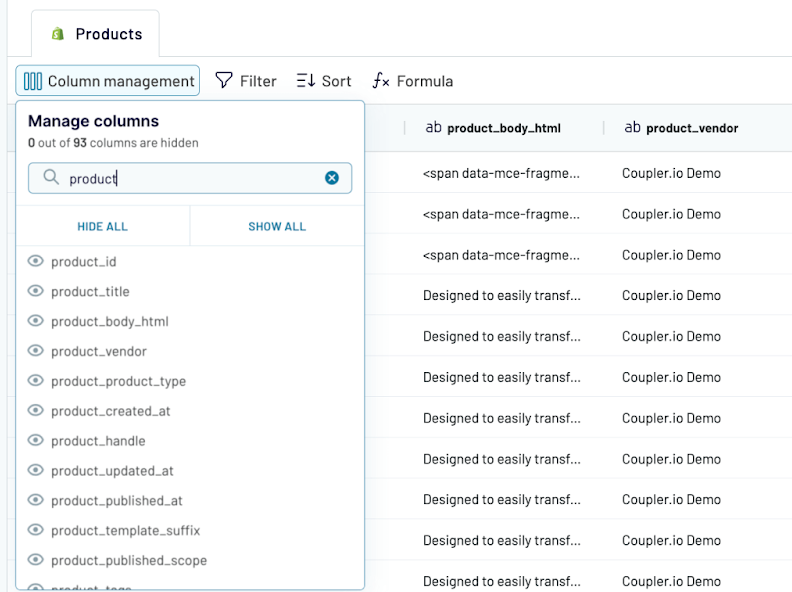Image resolution: width=792 pixels, height=592 pixels.
Task: Click the Manage columns heading
Action: 93,121
